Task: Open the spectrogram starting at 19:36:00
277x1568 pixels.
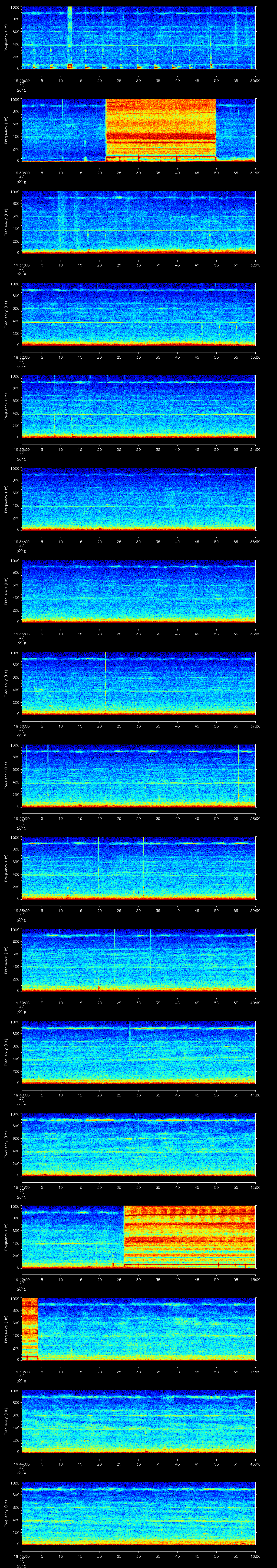Action: click(138, 683)
